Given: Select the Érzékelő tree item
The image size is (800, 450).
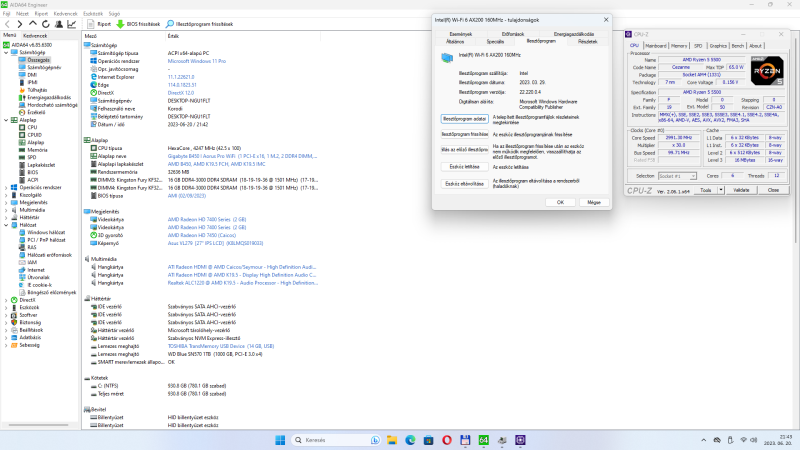Looking at the screenshot, I should (36, 112).
